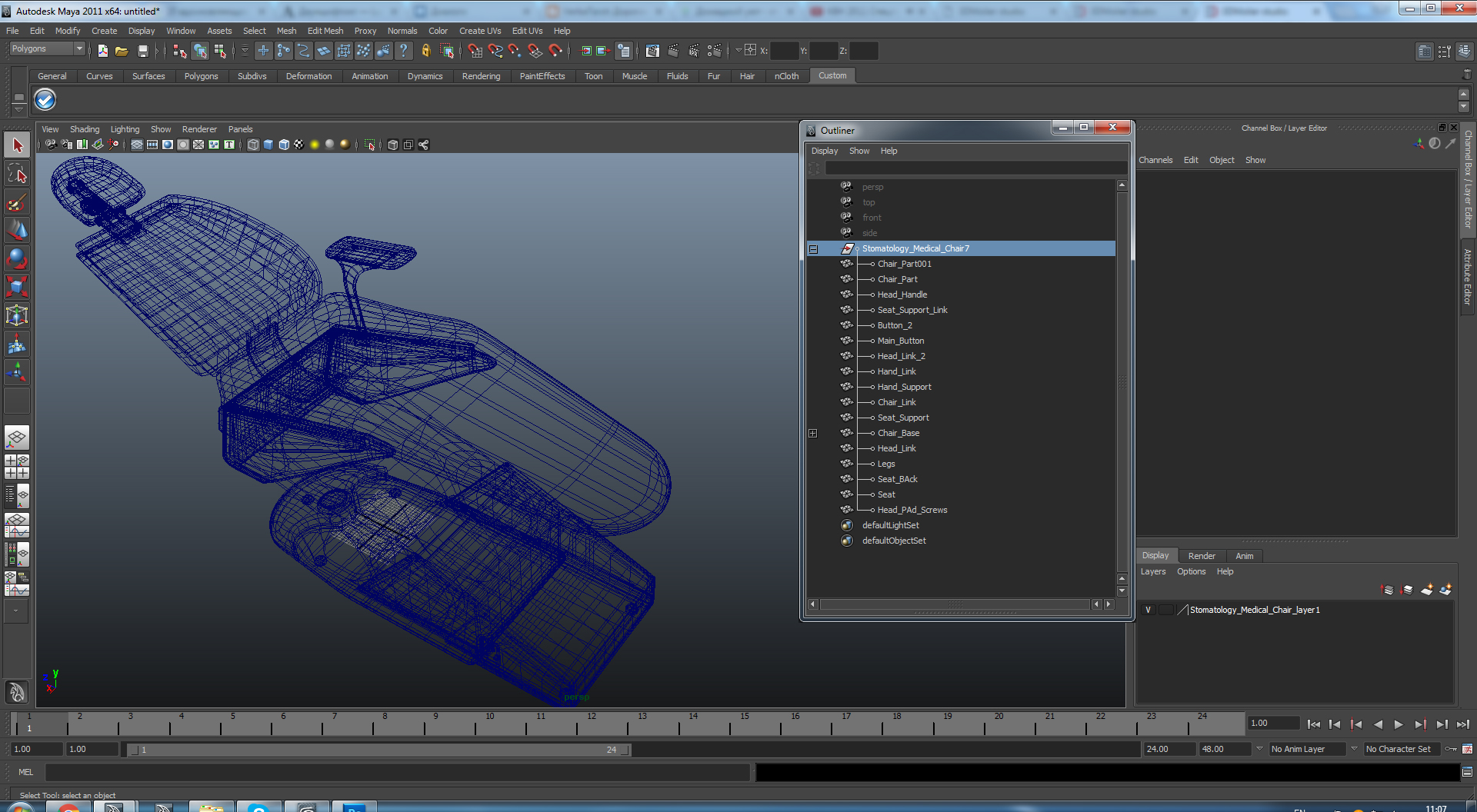This screenshot has height=812, width=1477.
Task: Open the Polygons menu set dropdown
Action: pos(47,49)
